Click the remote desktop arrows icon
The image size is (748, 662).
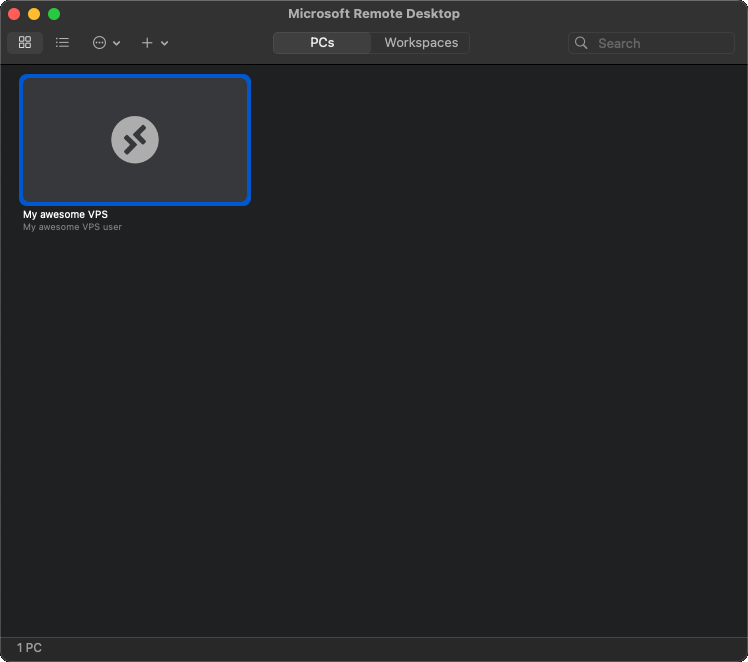(135, 139)
